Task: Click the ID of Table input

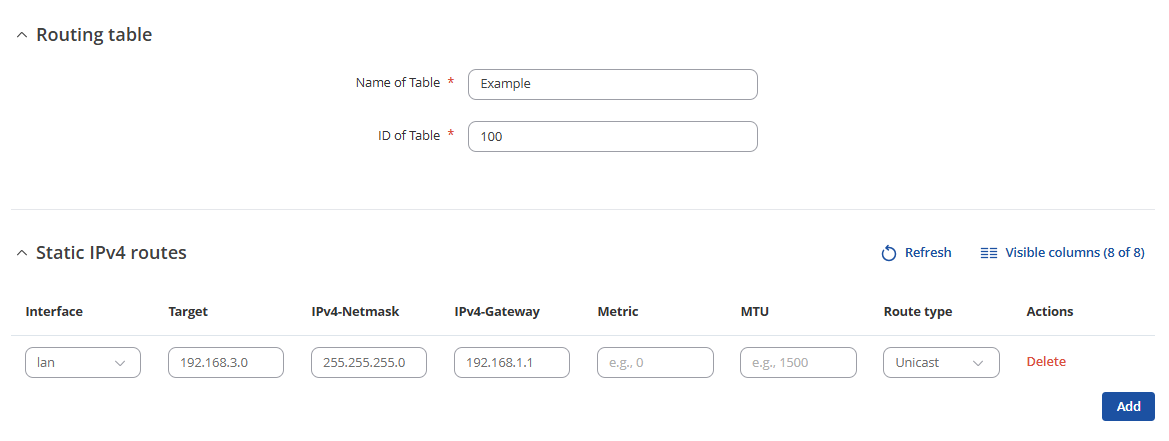Action: pyautogui.click(x=612, y=136)
